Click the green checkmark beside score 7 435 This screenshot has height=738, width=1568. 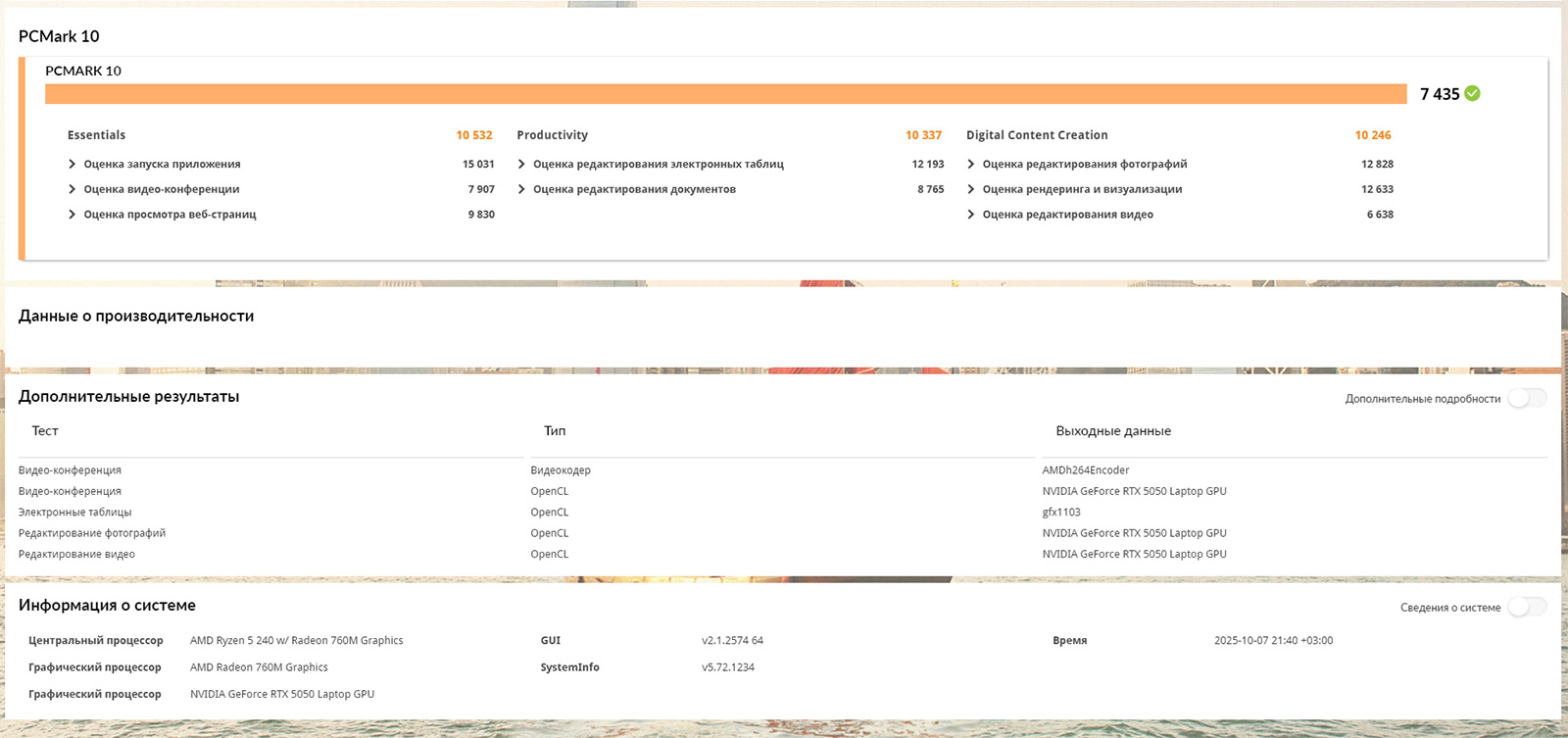[1472, 94]
